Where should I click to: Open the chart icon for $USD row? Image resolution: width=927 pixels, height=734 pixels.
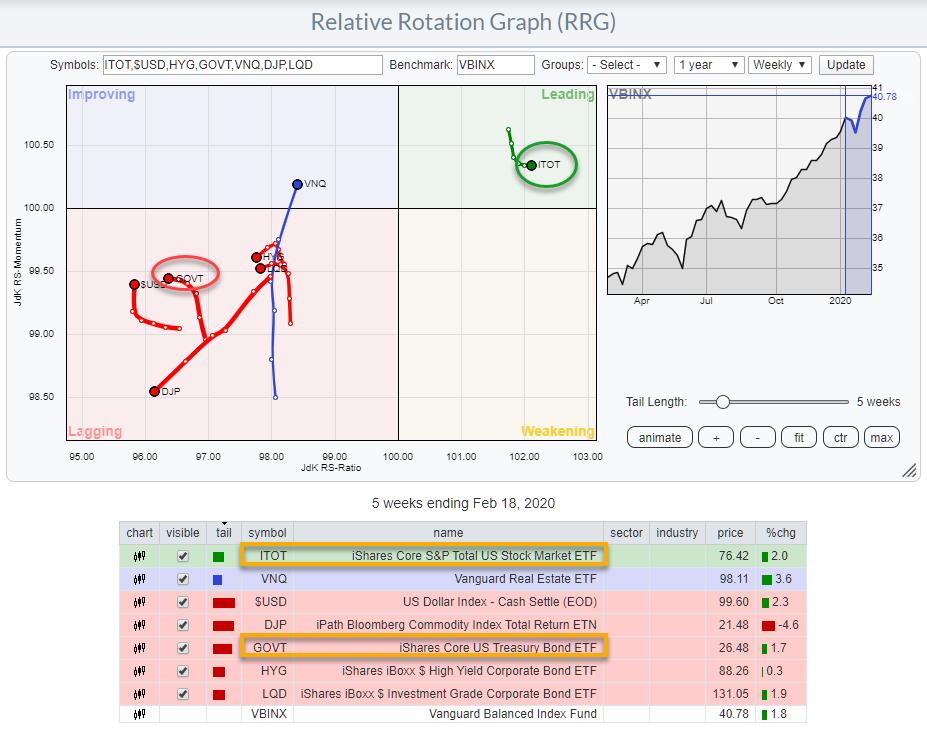click(140, 602)
